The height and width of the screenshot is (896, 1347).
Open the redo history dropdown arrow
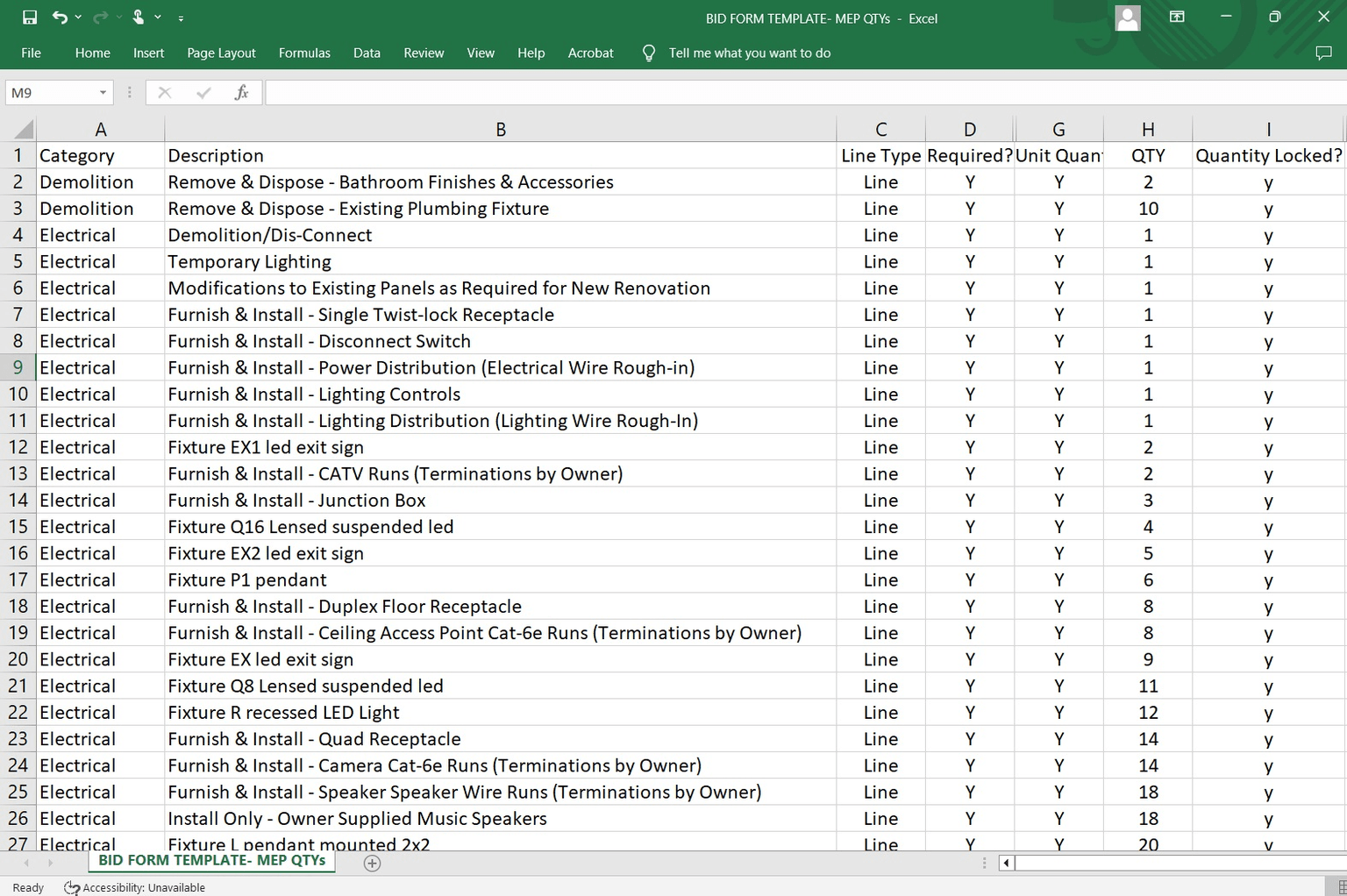[x=118, y=18]
